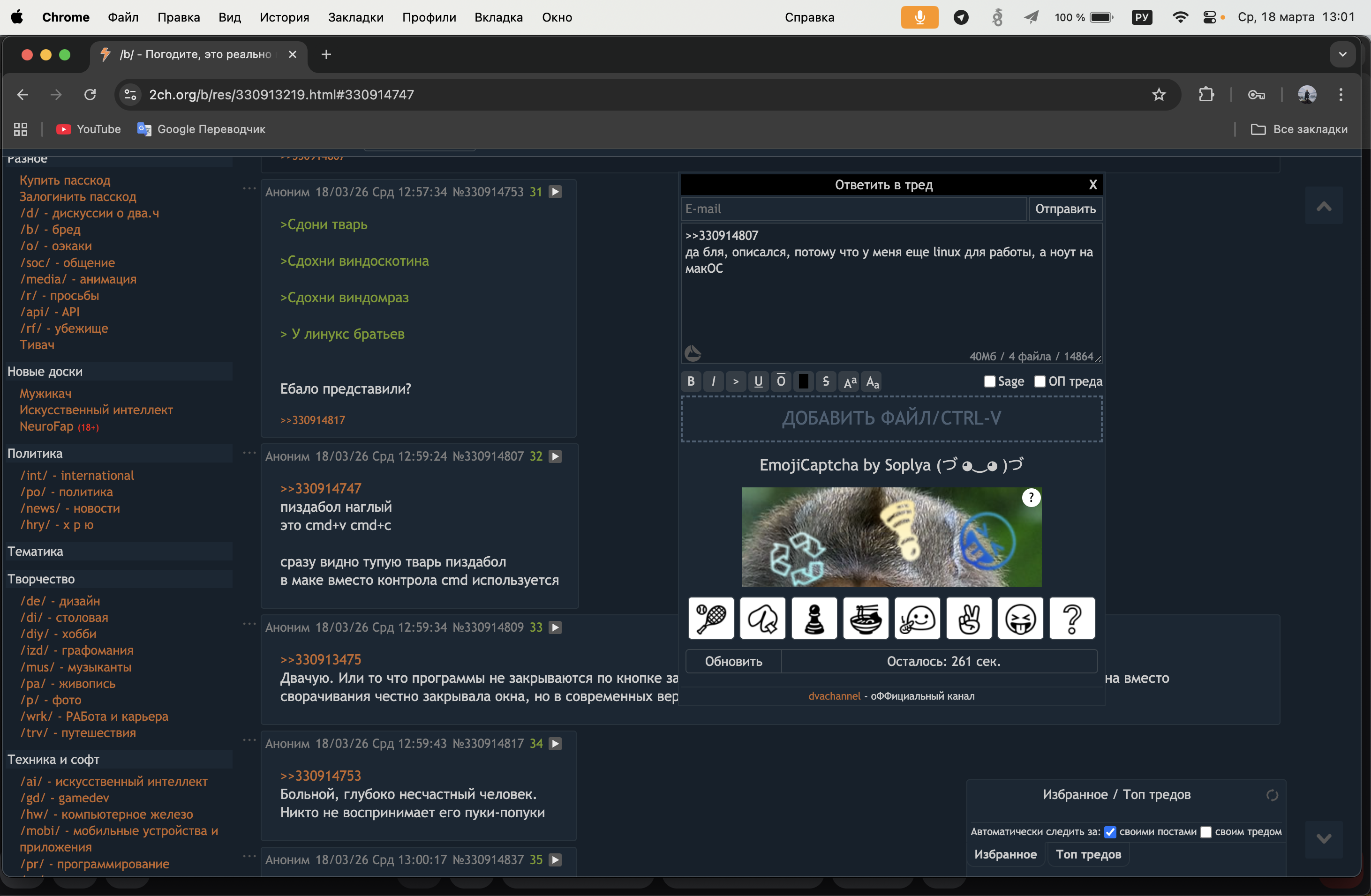Enable the Sage checkbox

(x=989, y=382)
